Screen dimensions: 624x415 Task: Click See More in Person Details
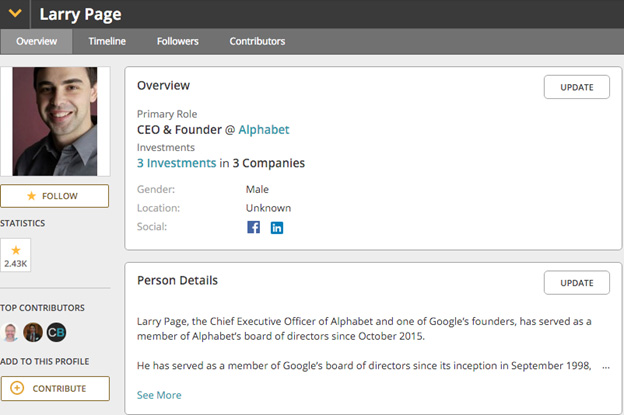159,395
